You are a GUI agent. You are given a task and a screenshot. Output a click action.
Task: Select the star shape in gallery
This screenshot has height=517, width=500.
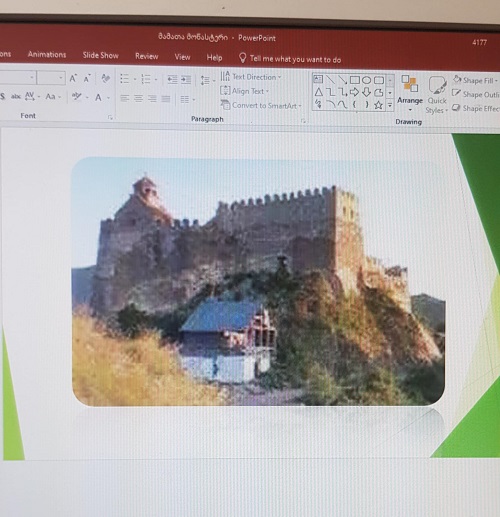(378, 105)
